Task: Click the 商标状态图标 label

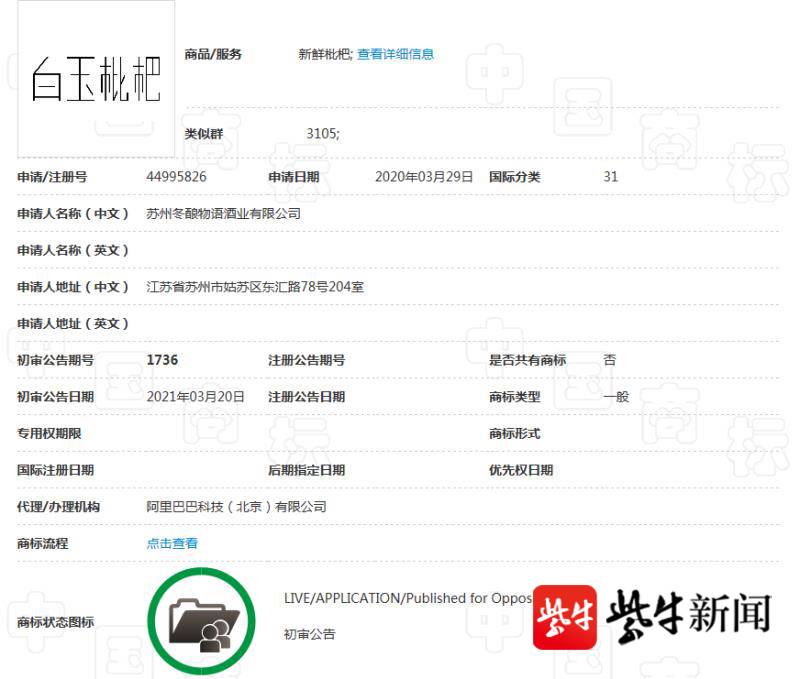Action: tap(55, 622)
